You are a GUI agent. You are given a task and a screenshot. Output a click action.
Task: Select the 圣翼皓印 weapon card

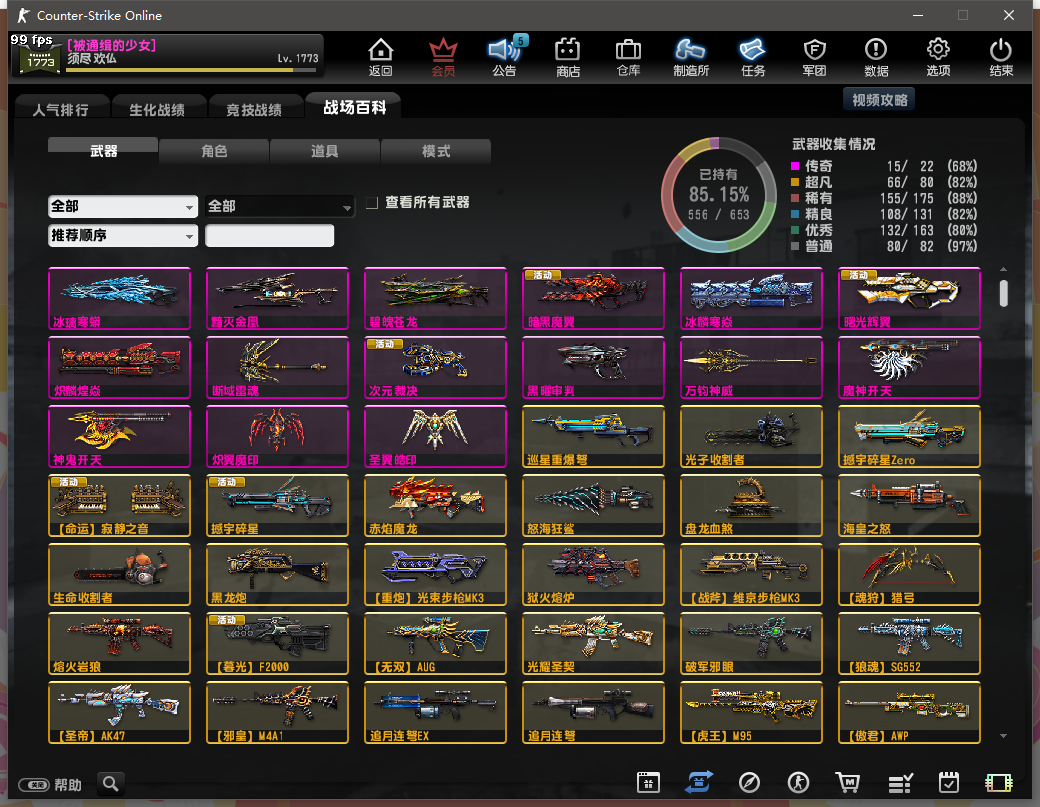pos(435,436)
